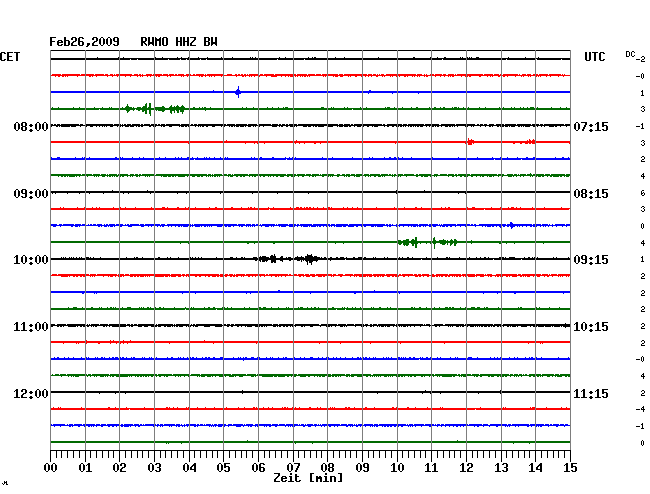Click the small blue event near minute 13
The image size is (650, 494).
tap(512, 225)
